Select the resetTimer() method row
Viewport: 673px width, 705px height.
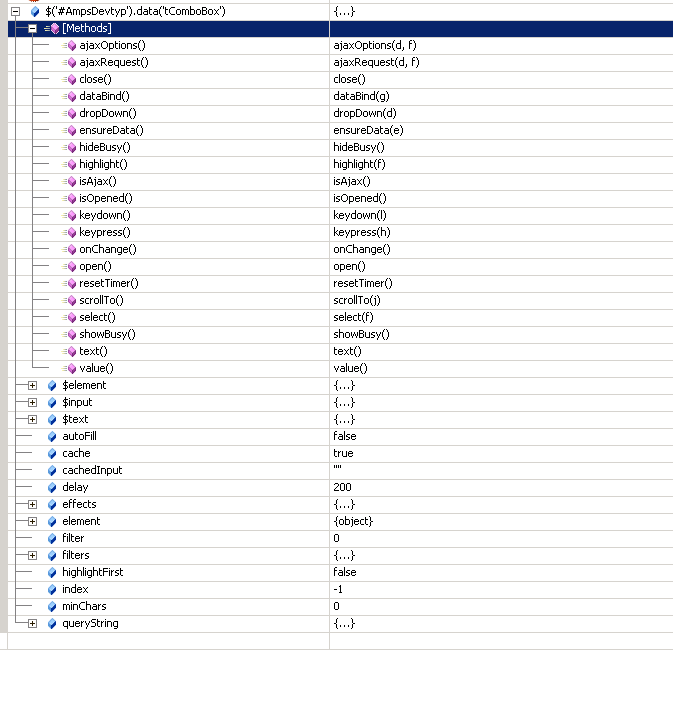[340, 283]
